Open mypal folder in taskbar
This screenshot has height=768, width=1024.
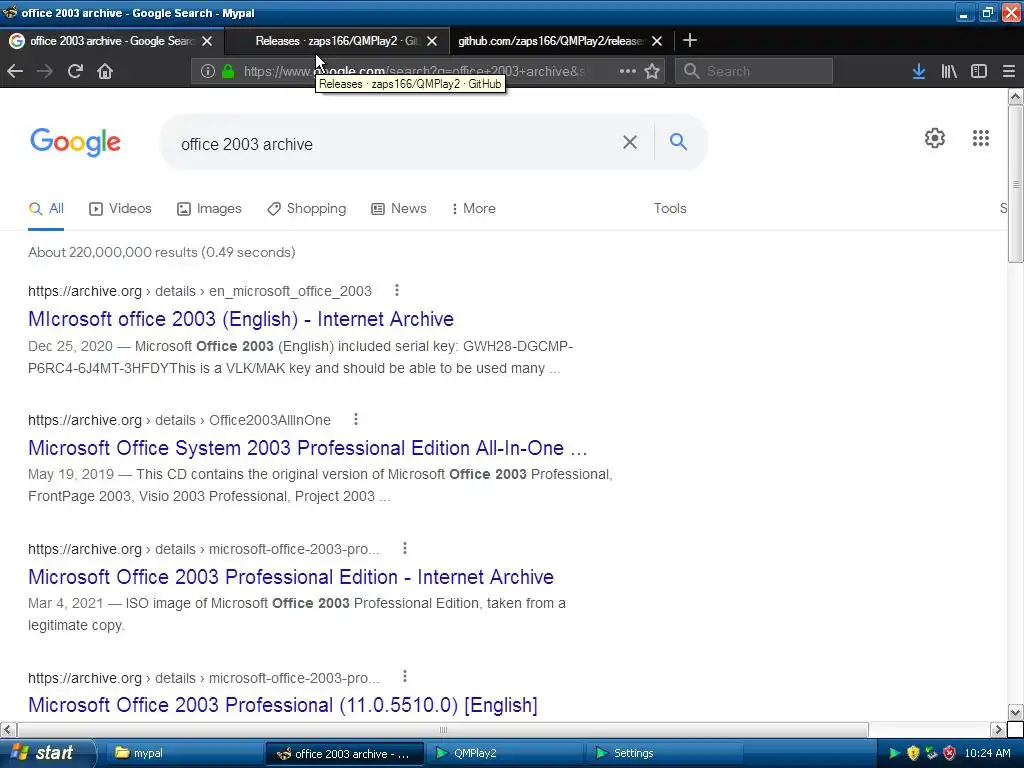point(183,753)
